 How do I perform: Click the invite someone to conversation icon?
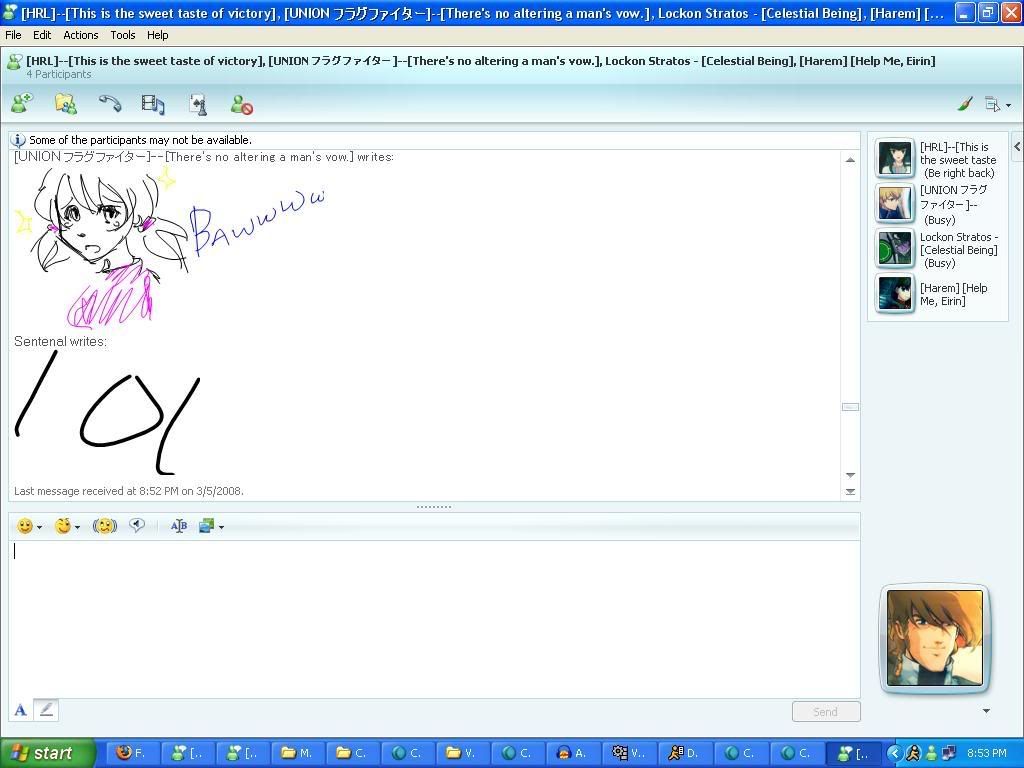(21, 103)
